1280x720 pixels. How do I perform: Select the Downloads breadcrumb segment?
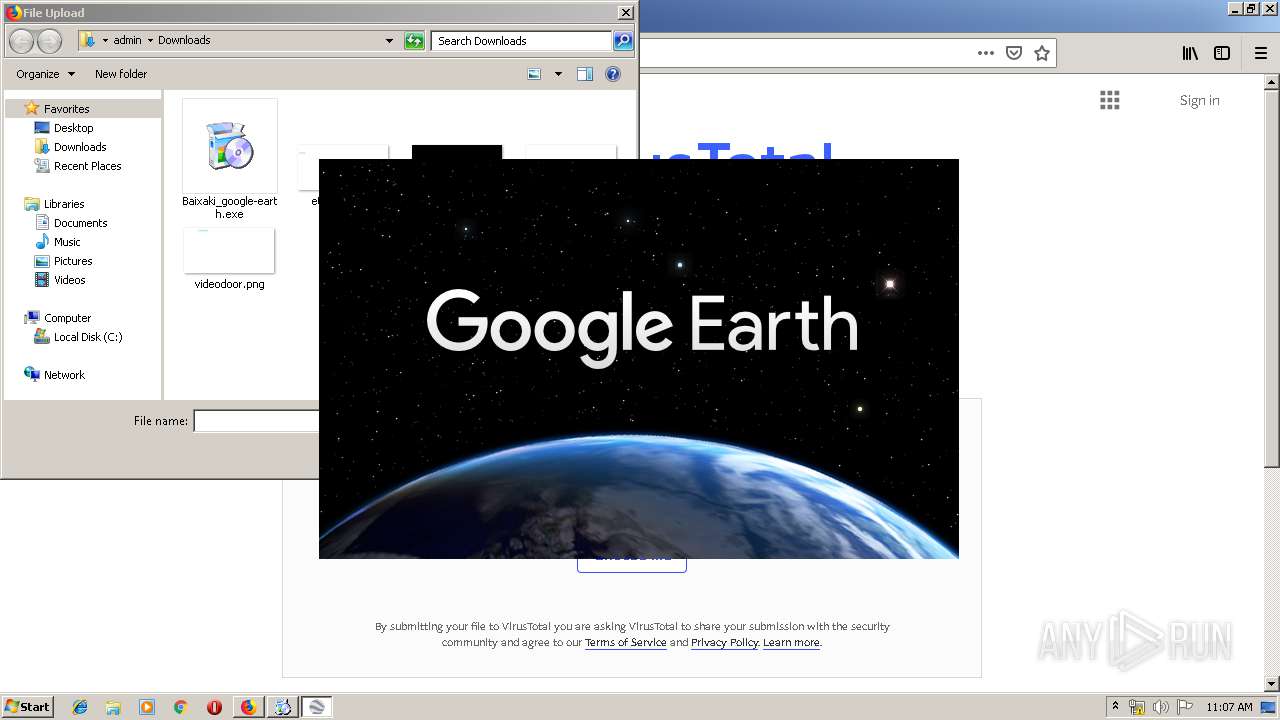184,41
